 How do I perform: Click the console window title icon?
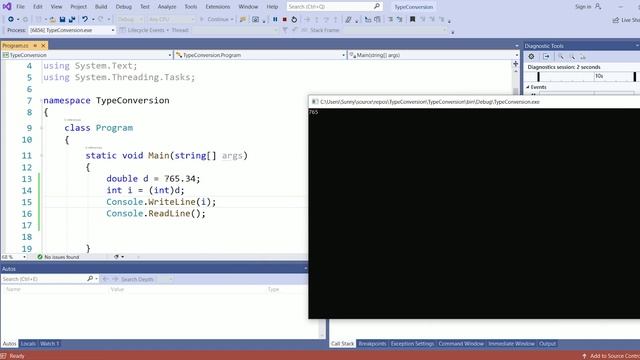tap(315, 102)
